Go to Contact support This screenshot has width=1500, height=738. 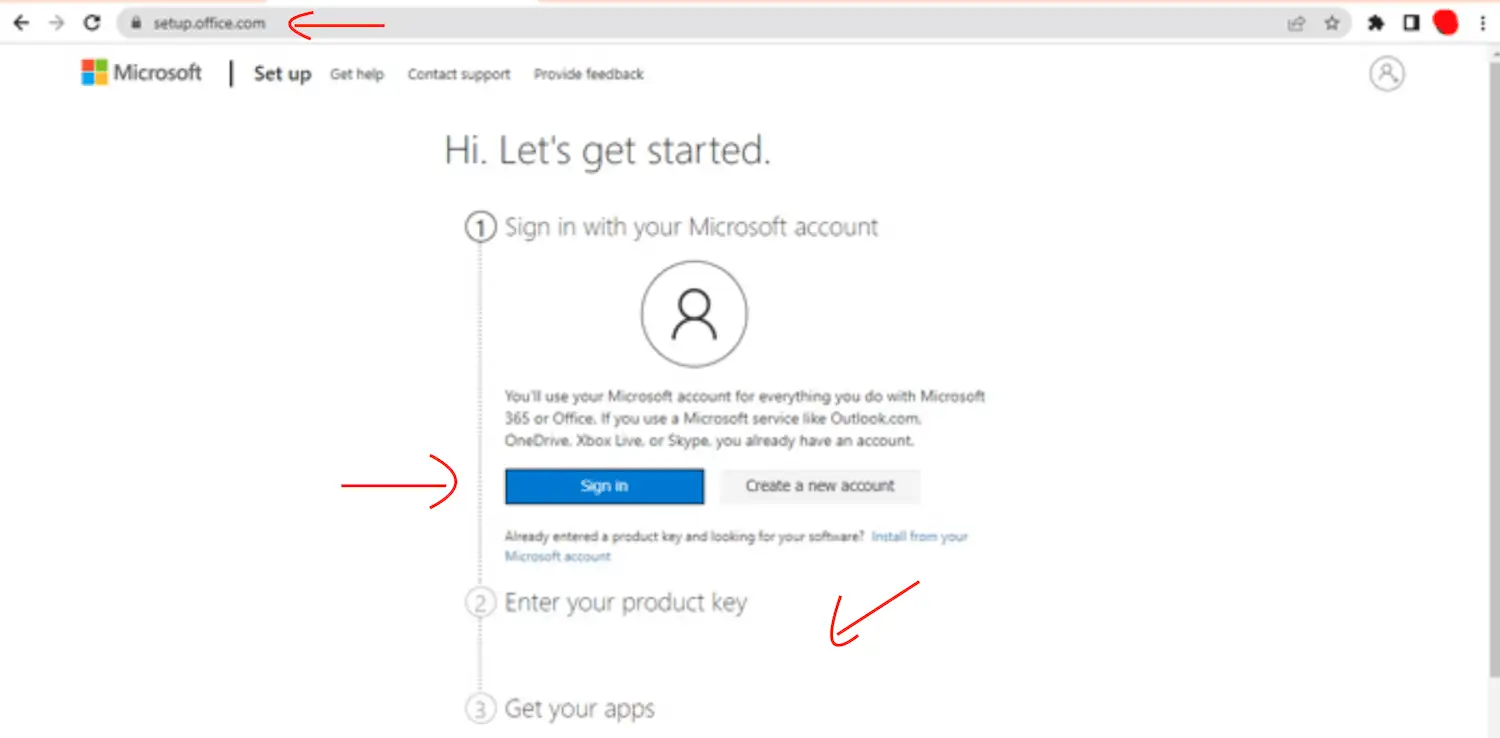[x=459, y=74]
